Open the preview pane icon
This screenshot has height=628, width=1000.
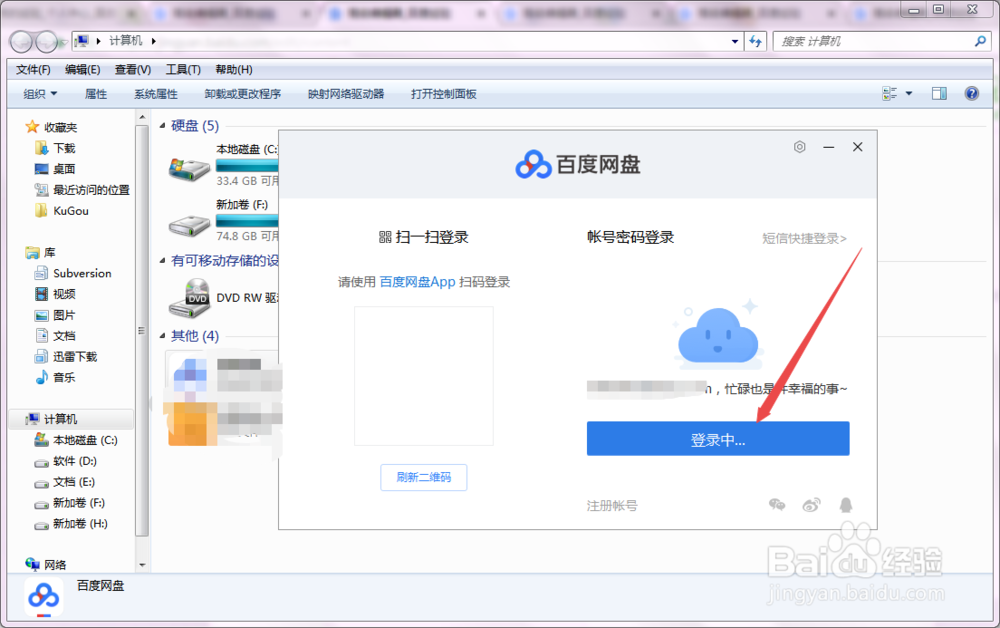[x=938, y=93]
